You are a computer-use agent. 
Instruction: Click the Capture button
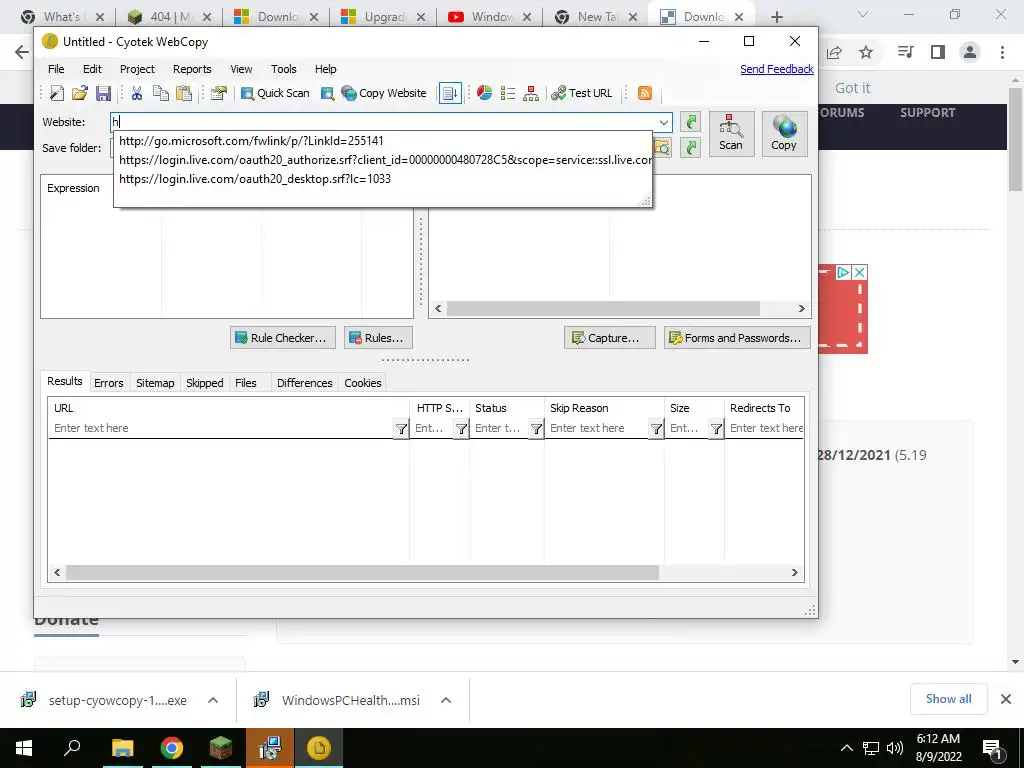[609, 338]
